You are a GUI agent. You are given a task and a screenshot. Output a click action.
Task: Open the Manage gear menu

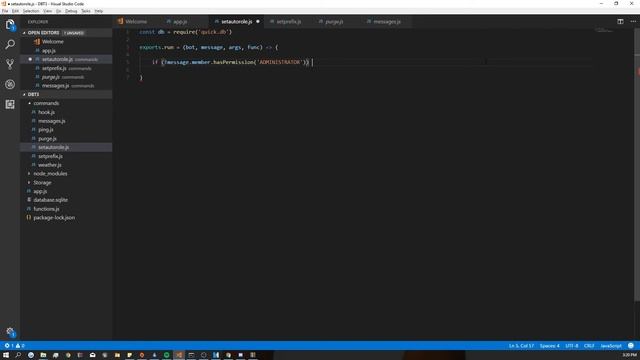pos(10,332)
